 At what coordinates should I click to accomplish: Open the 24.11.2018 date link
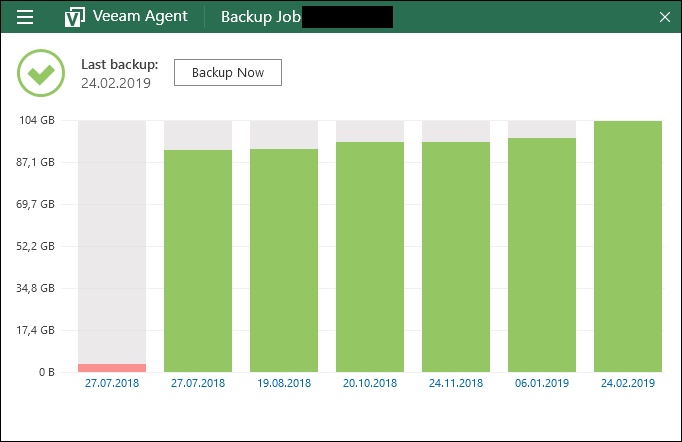456,383
